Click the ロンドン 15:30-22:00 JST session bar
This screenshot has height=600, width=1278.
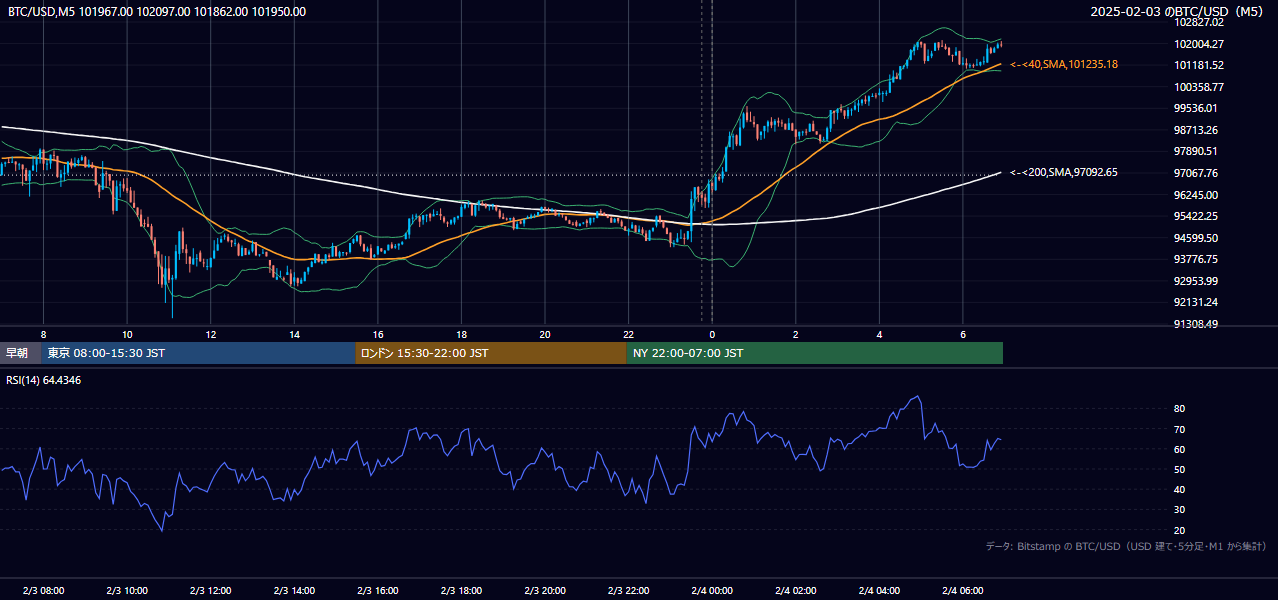[491, 353]
